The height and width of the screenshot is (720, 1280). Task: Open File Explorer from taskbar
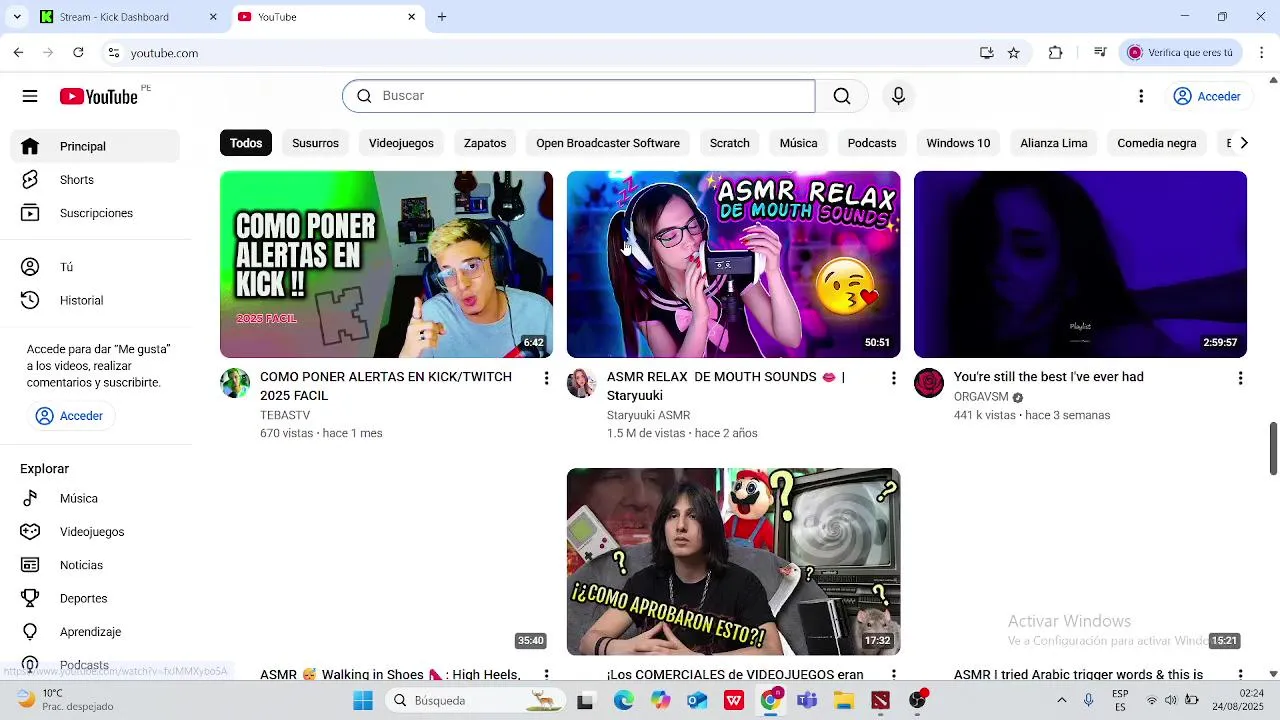pos(844,700)
